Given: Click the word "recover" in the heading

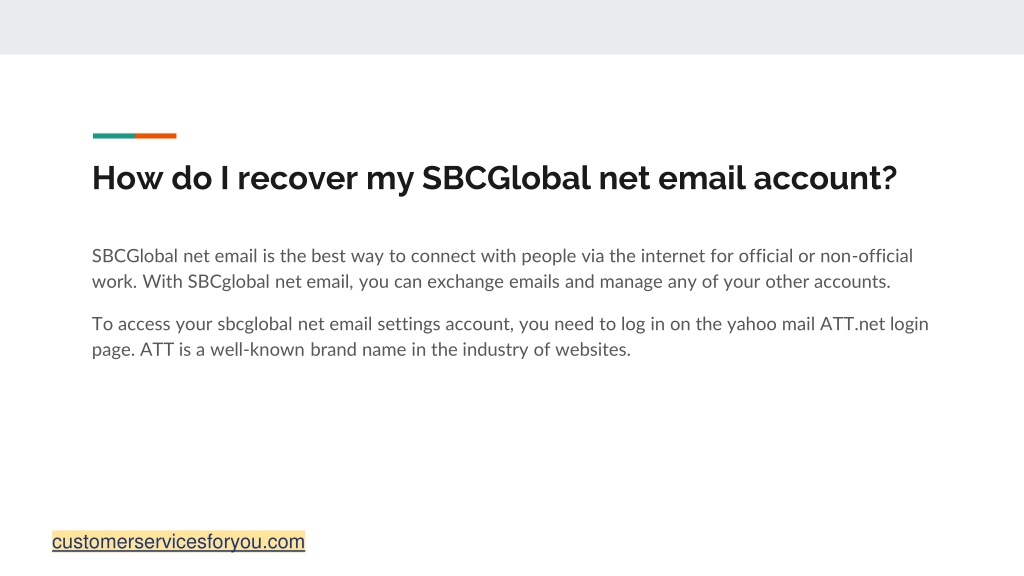Looking at the screenshot, I should 297,178.
